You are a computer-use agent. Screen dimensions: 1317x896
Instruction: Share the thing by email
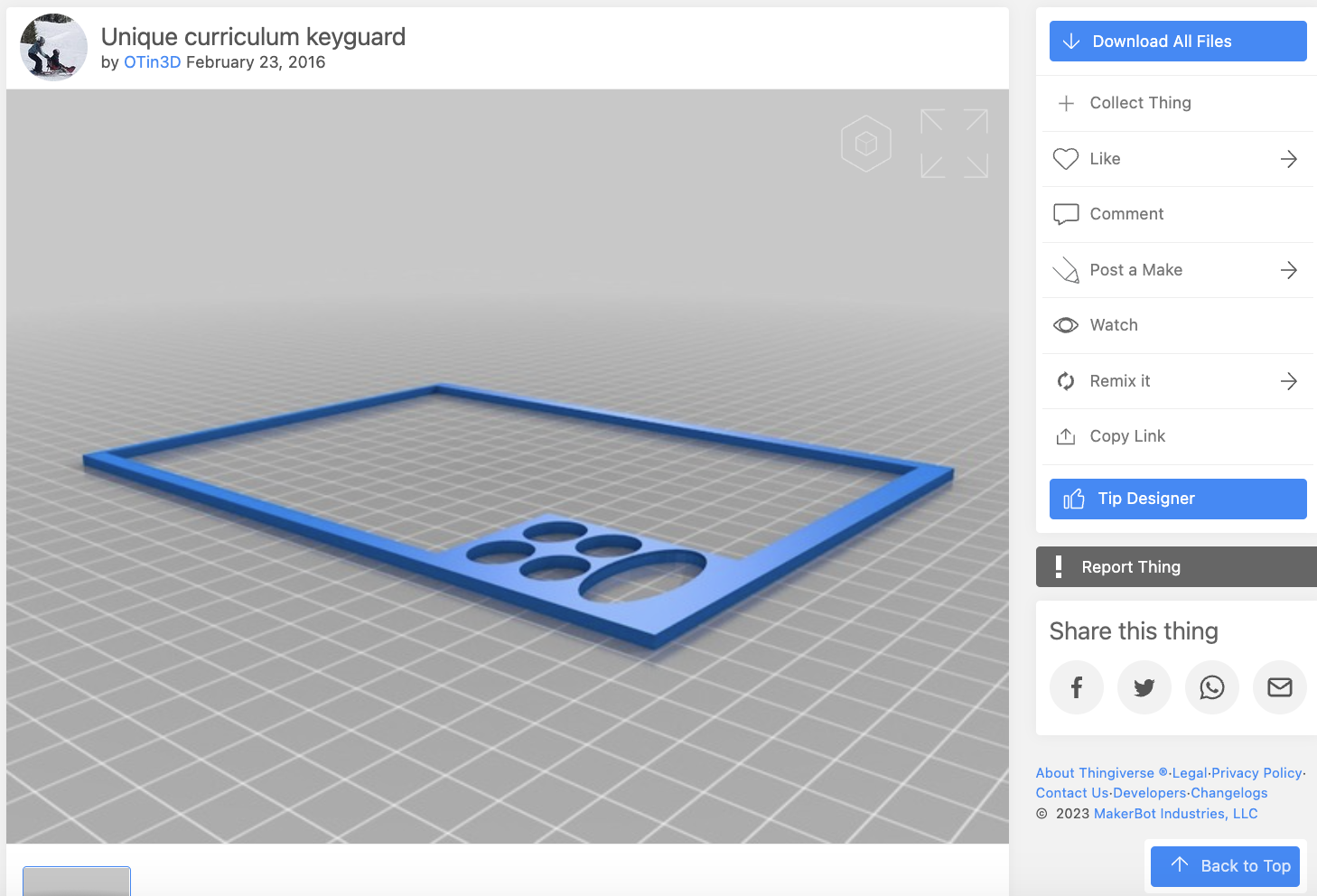(x=1279, y=686)
